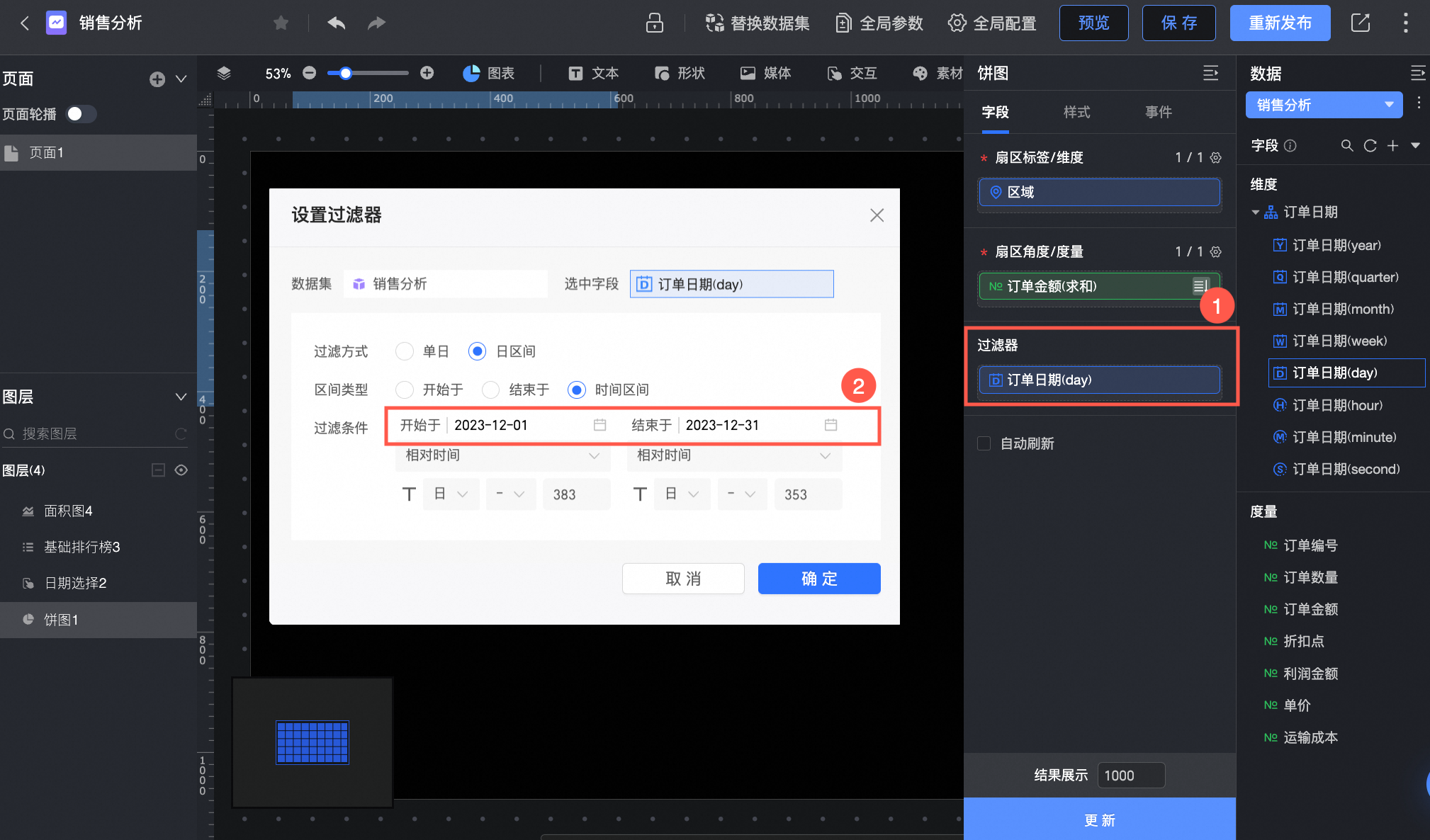Click the undo arrow icon

click(x=337, y=23)
